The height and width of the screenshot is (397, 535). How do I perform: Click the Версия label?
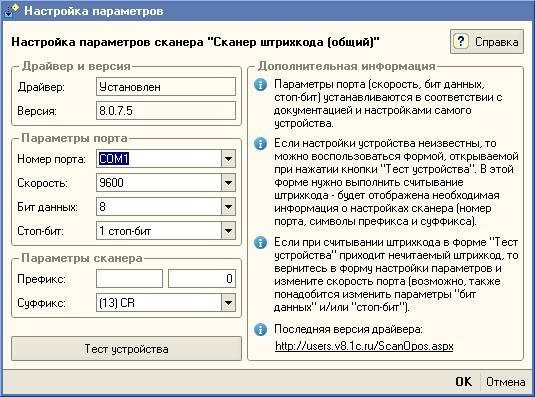point(37,111)
